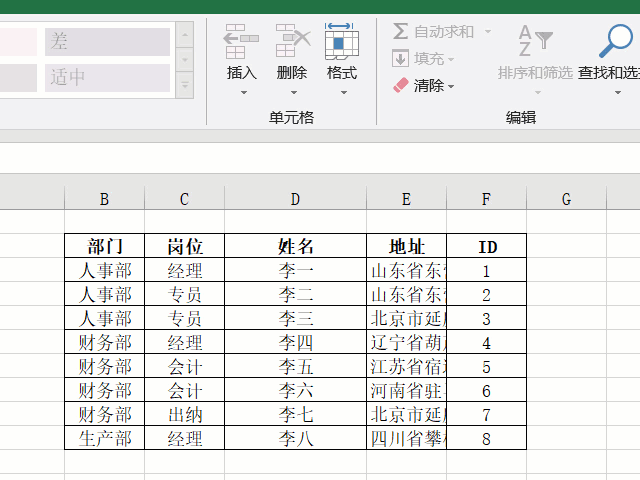Image resolution: width=640 pixels, height=480 pixels.
Task: Expand the cell styles gallery more button
Action: pos(185,85)
